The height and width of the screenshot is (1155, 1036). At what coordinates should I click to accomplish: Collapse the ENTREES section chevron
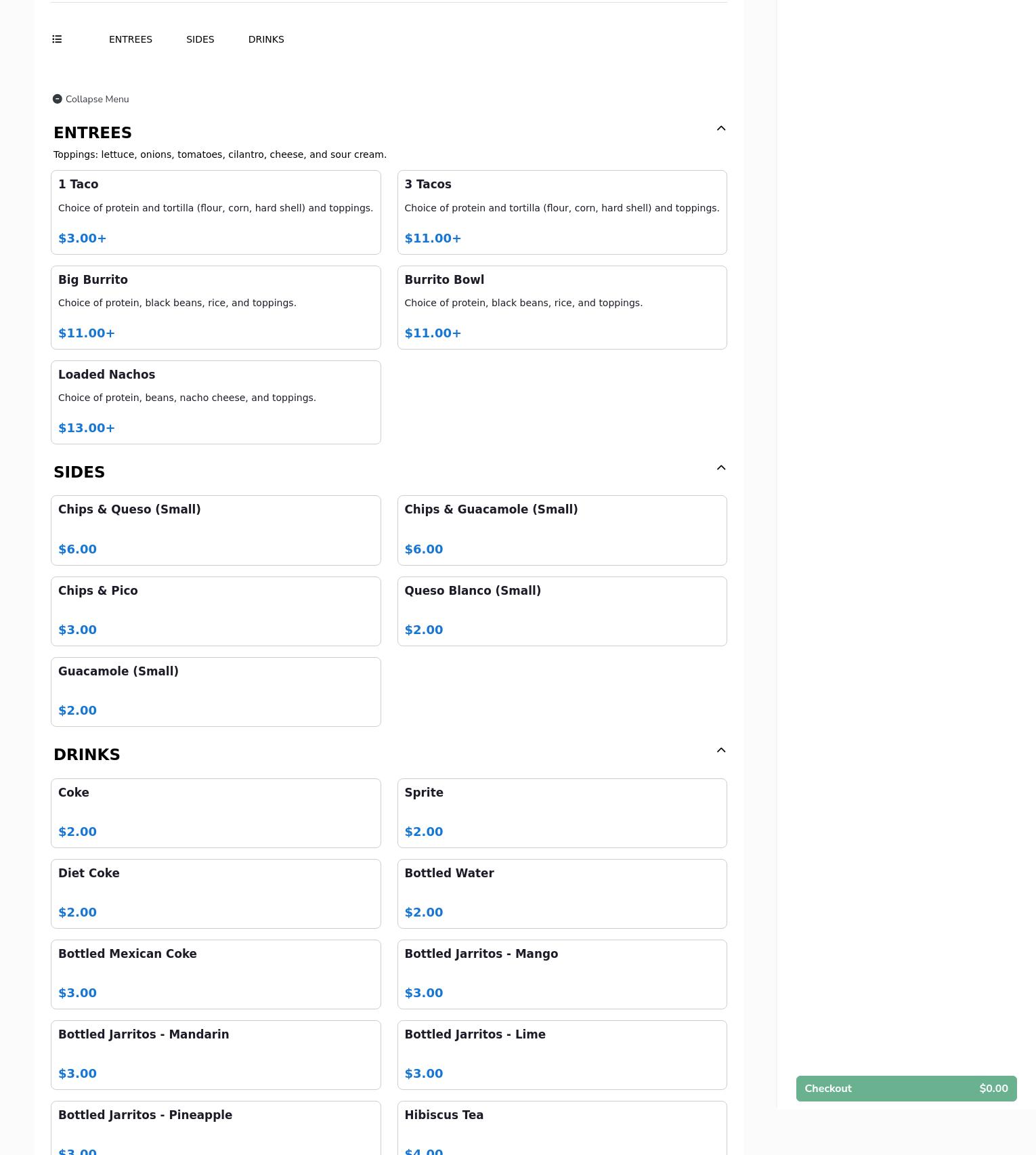point(720,129)
